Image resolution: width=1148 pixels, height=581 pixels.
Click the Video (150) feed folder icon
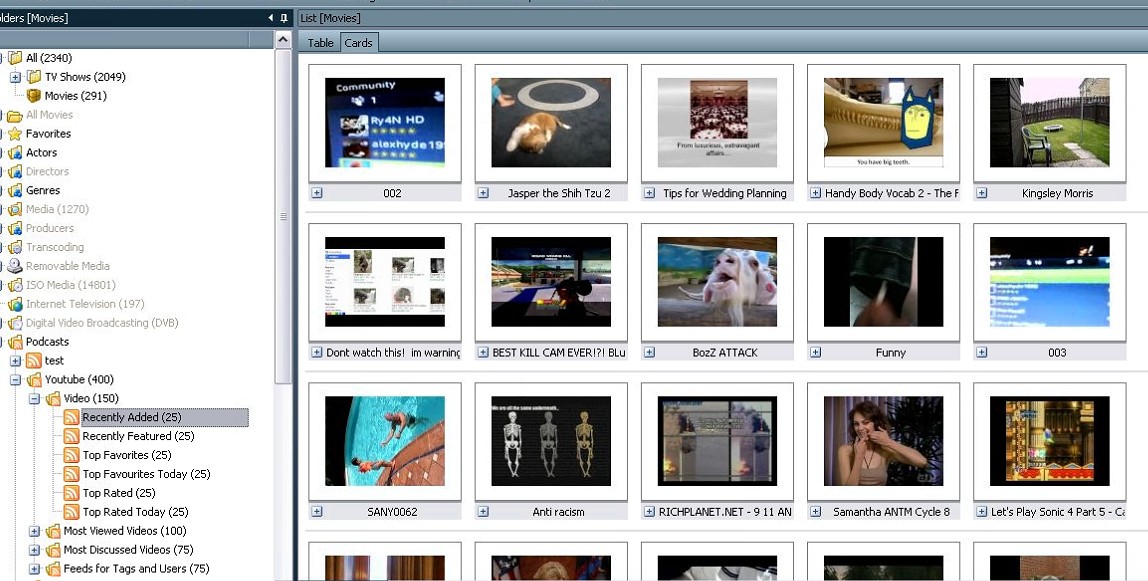click(53, 399)
